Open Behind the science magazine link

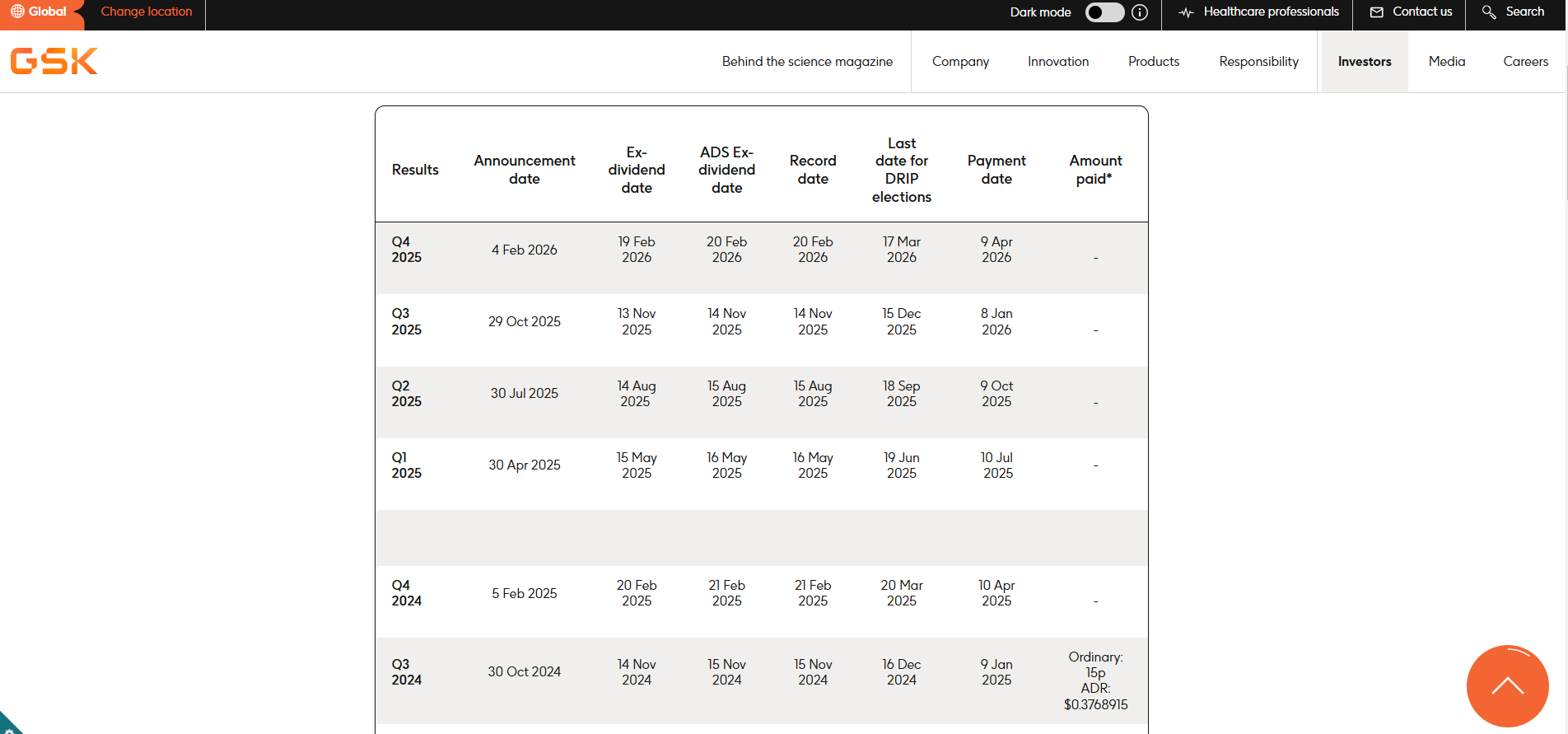tap(807, 62)
